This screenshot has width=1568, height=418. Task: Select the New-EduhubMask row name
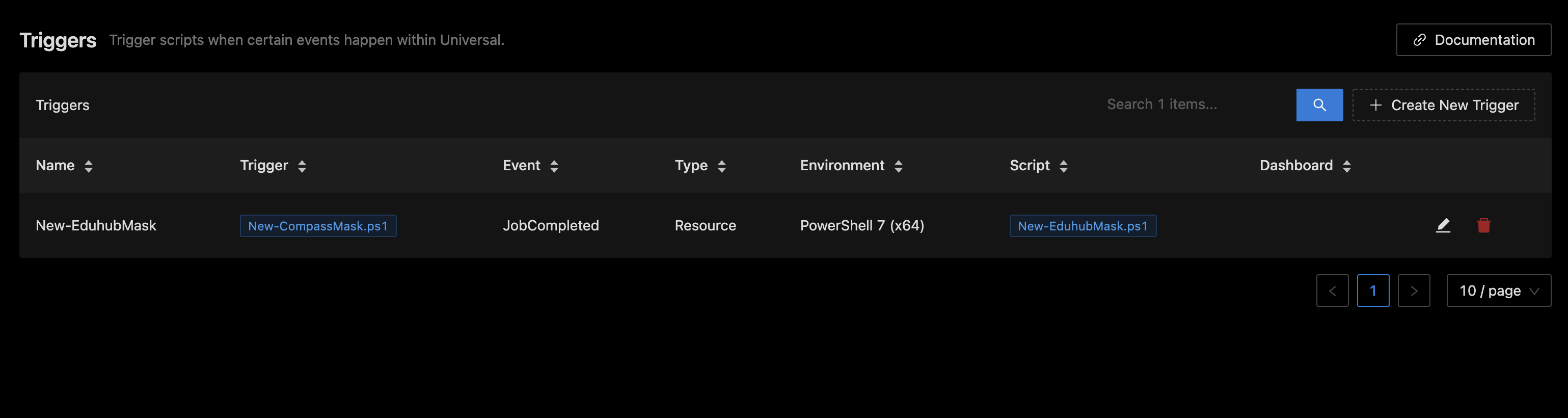coord(96,225)
